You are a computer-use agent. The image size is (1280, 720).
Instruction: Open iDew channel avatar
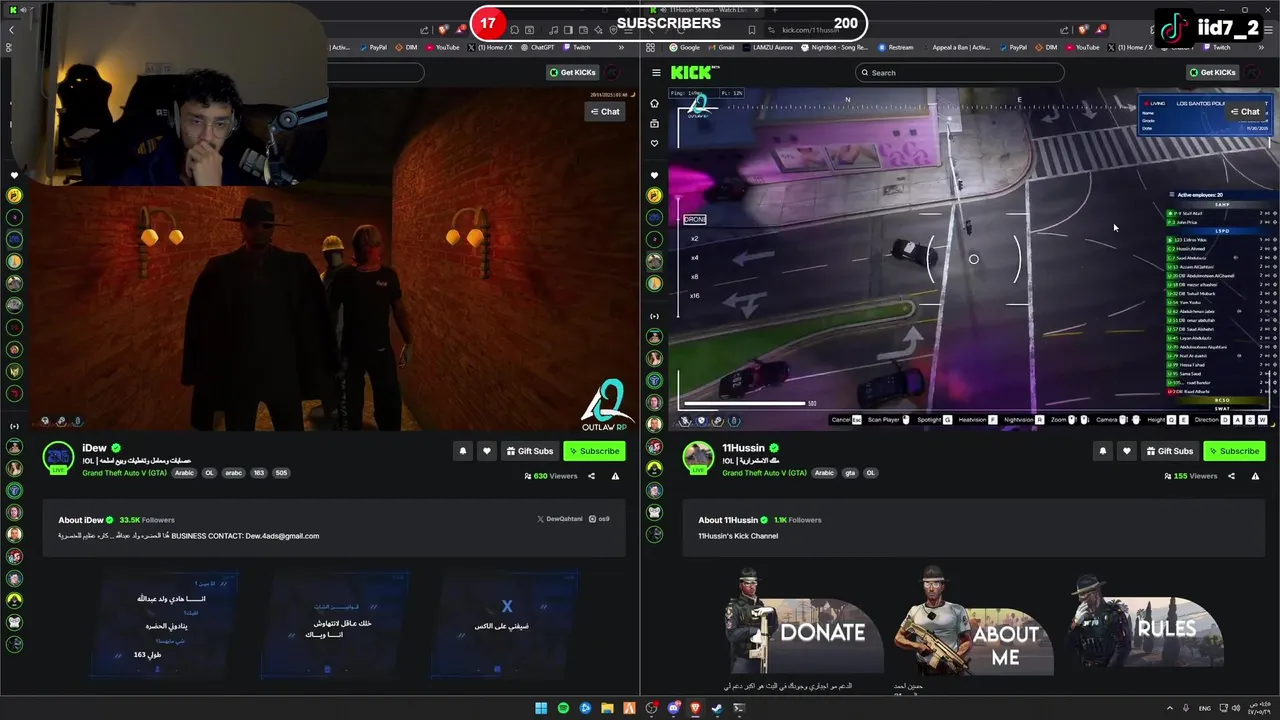pyautogui.click(x=59, y=458)
